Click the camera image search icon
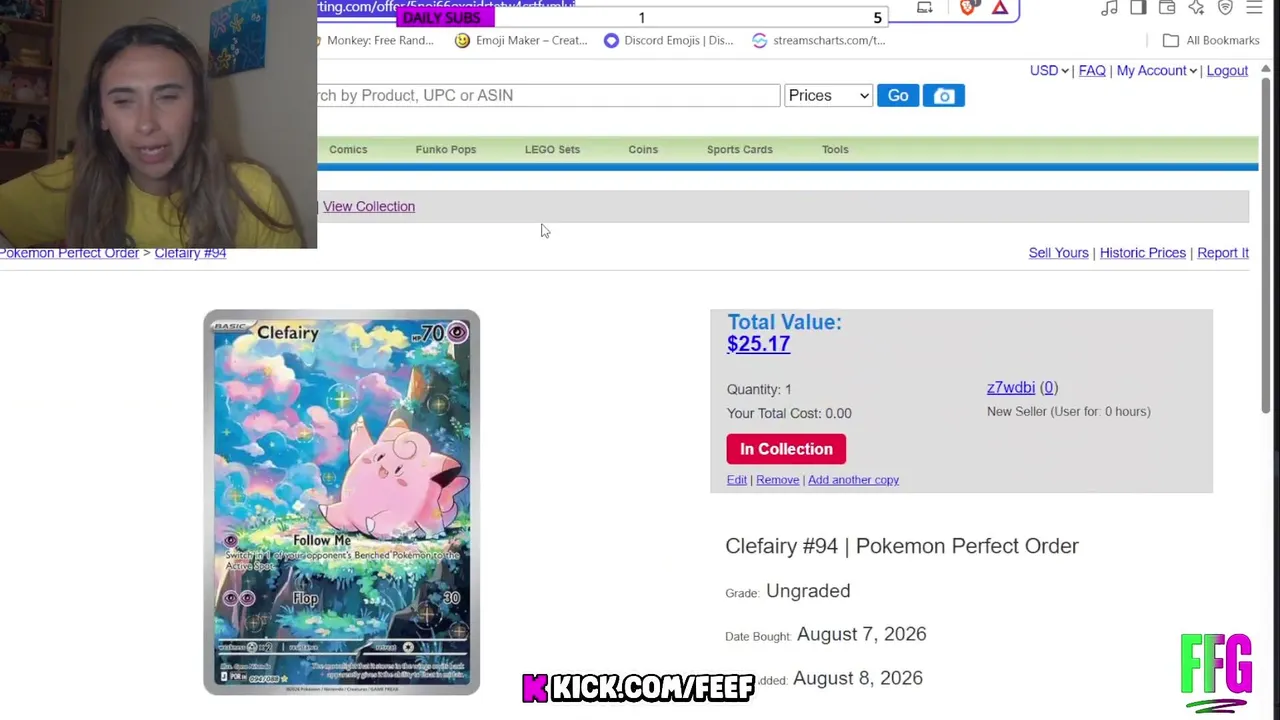Image resolution: width=1280 pixels, height=720 pixels. coord(943,96)
